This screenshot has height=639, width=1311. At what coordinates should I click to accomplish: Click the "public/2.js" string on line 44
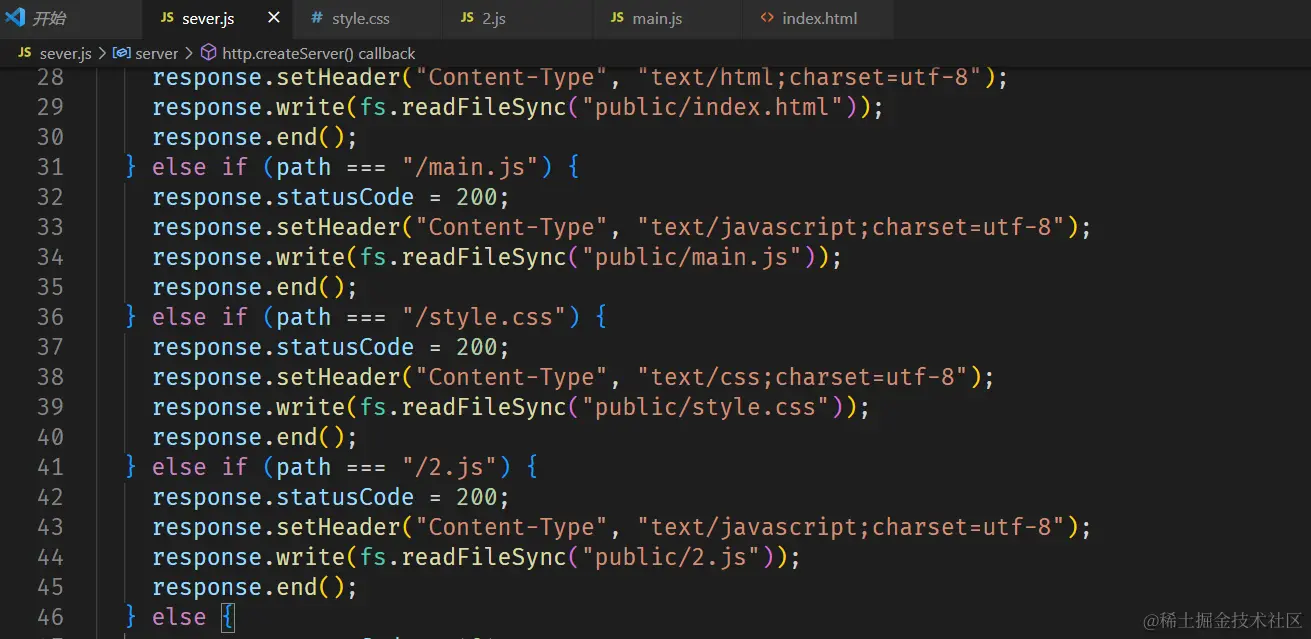point(672,557)
